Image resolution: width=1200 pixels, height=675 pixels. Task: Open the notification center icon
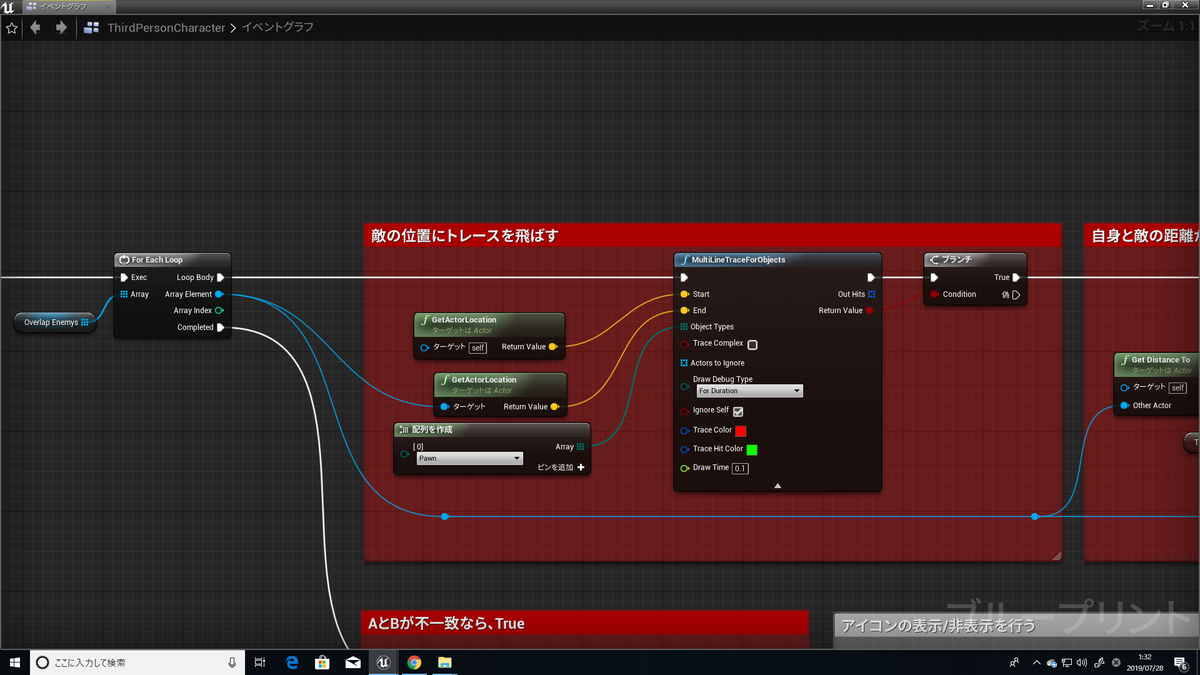pyautogui.click(x=1181, y=662)
